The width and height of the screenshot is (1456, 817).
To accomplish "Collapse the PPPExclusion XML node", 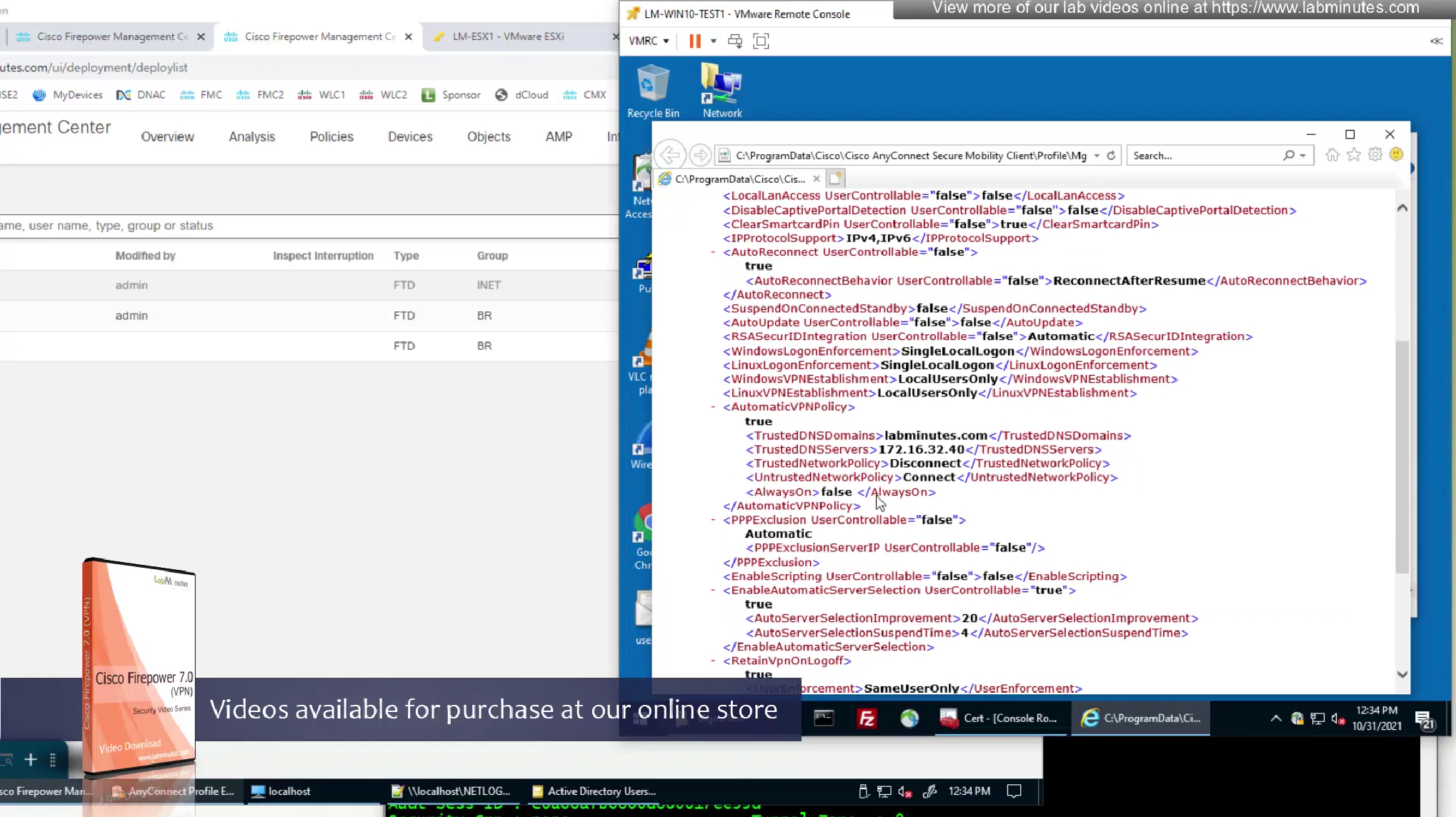I will click(x=713, y=520).
